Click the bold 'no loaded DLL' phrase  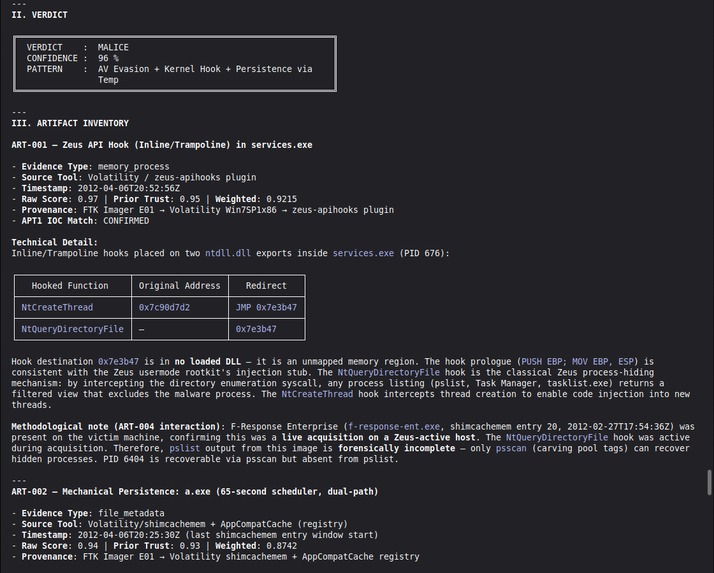click(208, 362)
